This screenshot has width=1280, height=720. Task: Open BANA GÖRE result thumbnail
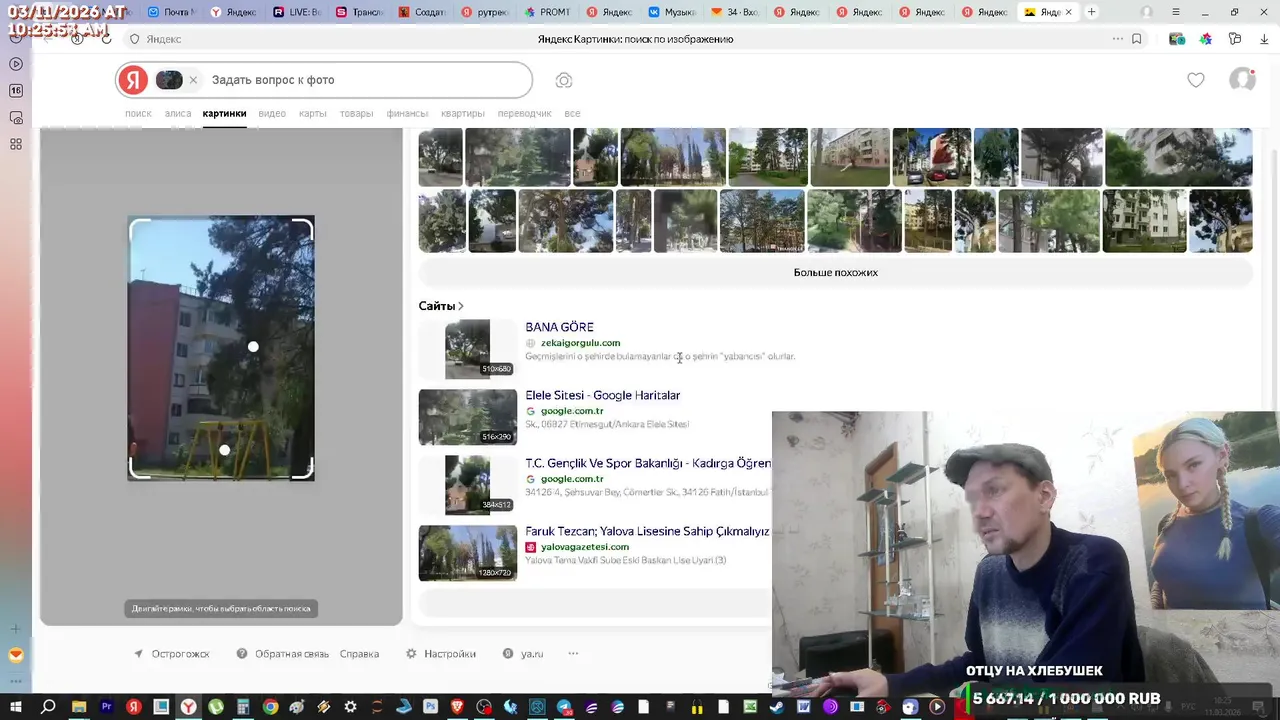click(x=467, y=348)
